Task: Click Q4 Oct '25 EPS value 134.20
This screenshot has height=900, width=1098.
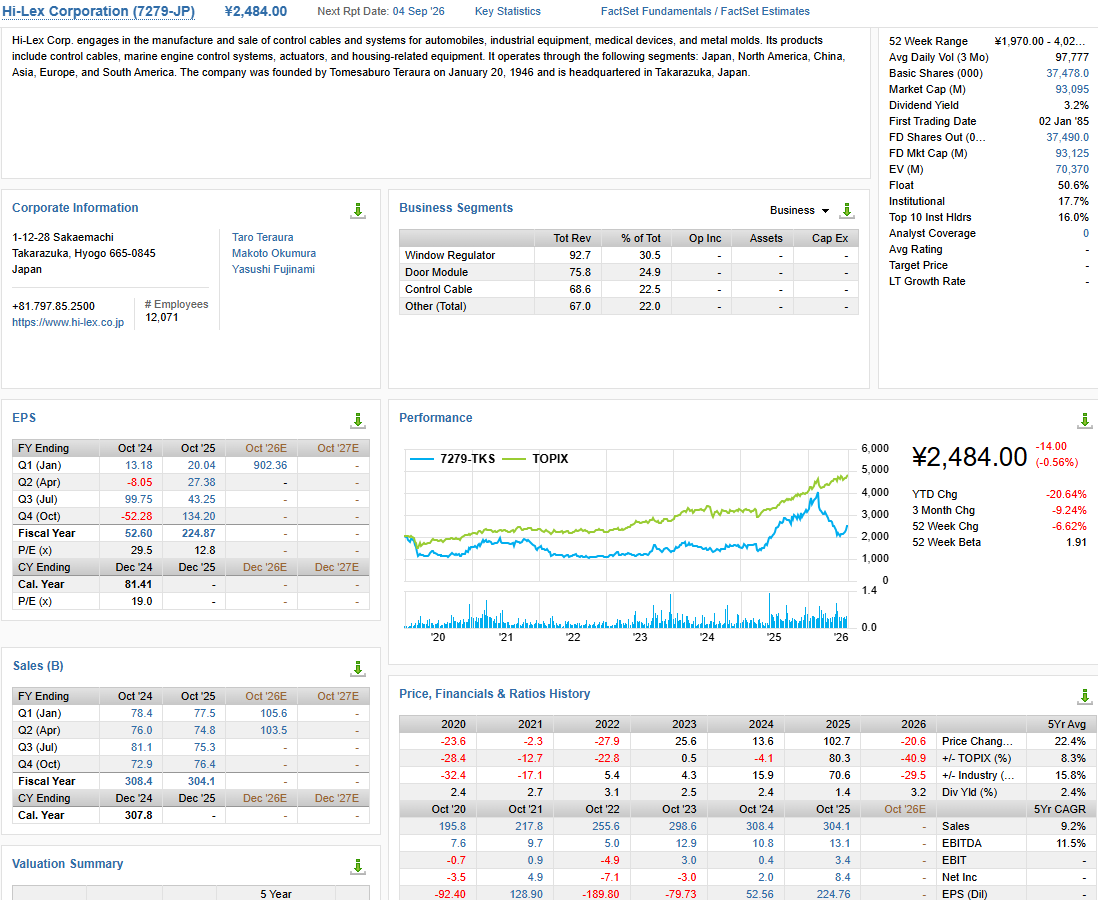Action: (x=199, y=516)
